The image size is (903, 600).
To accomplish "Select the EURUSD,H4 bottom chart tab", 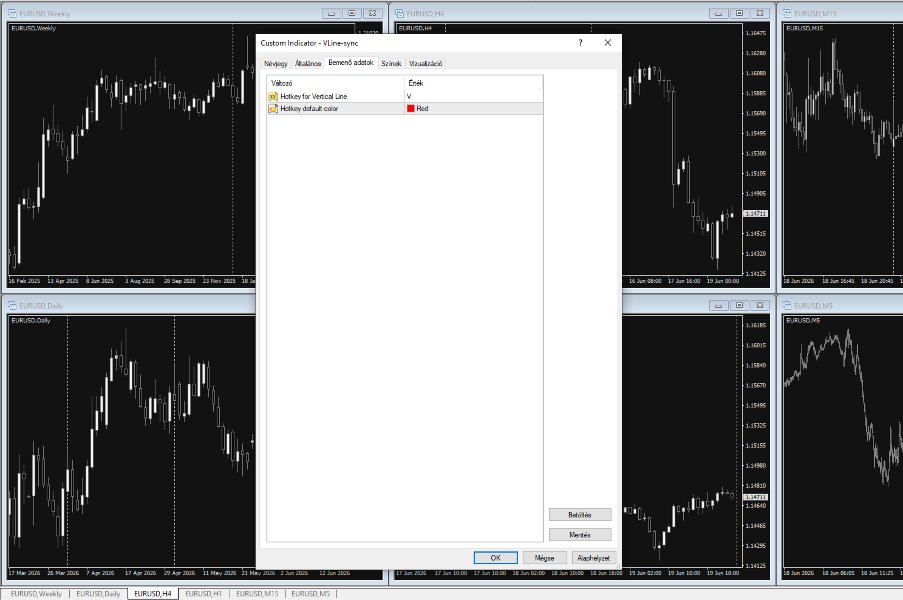I will click(x=153, y=594).
